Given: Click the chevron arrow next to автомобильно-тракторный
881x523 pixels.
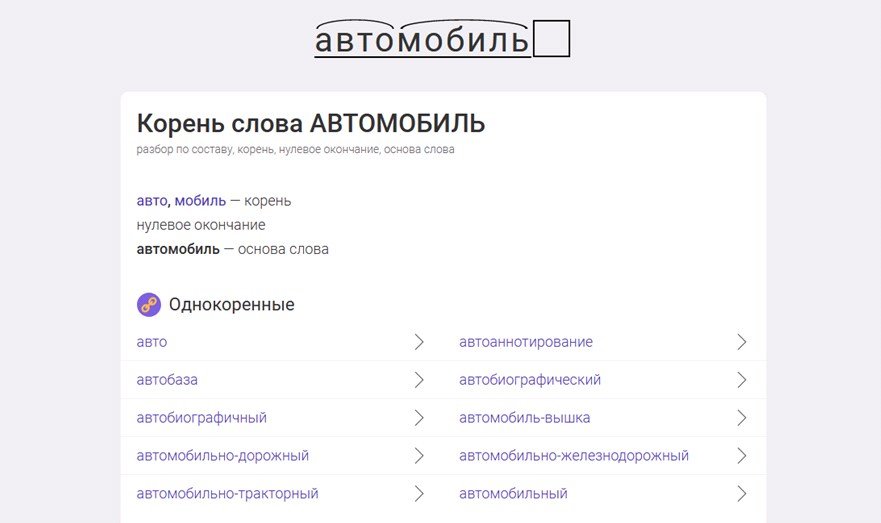Looking at the screenshot, I should 419,493.
